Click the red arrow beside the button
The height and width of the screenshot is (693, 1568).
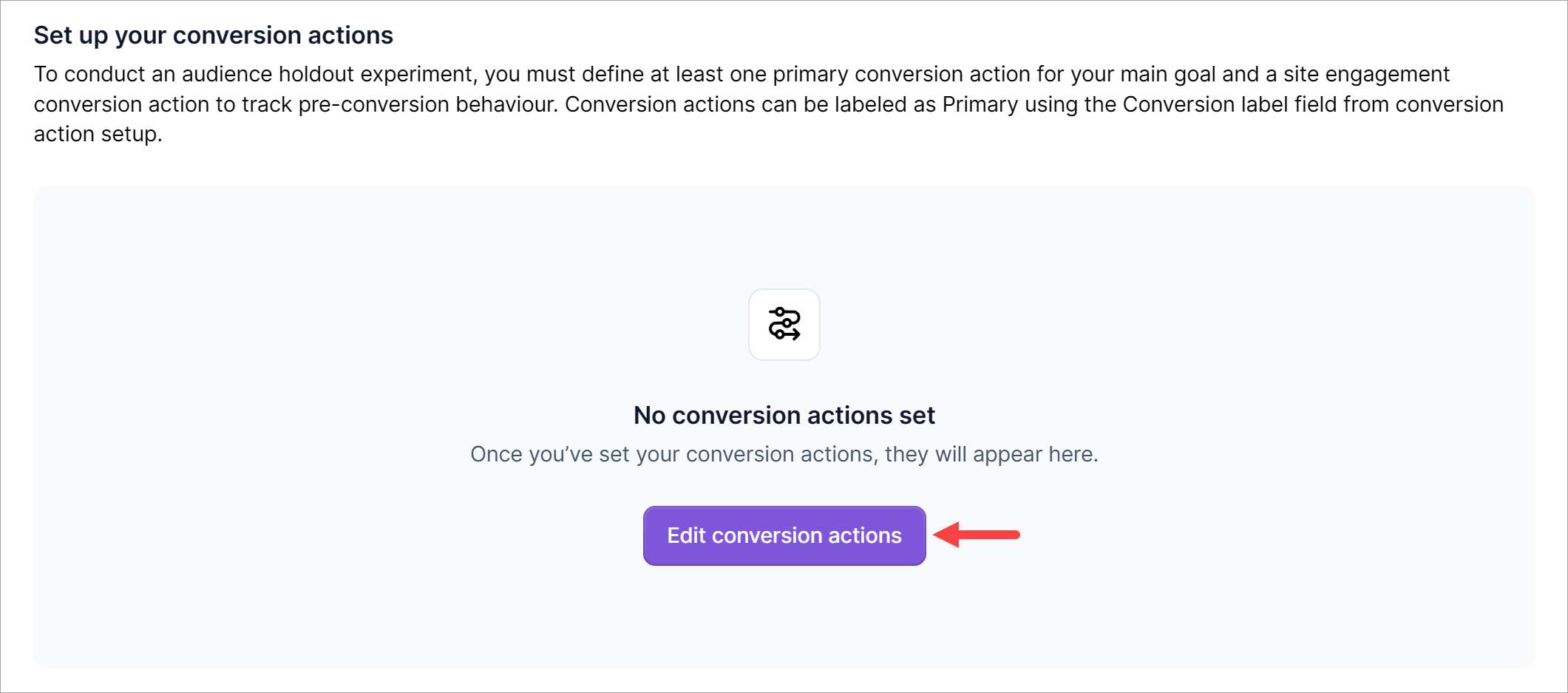pos(977,535)
